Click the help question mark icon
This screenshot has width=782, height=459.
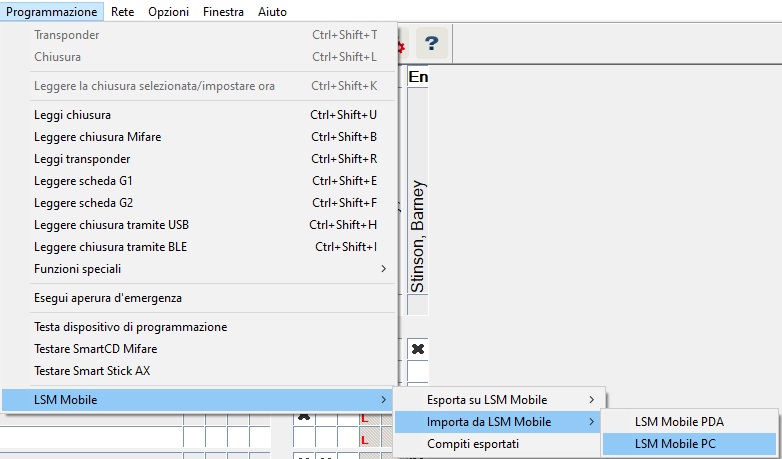click(x=431, y=44)
